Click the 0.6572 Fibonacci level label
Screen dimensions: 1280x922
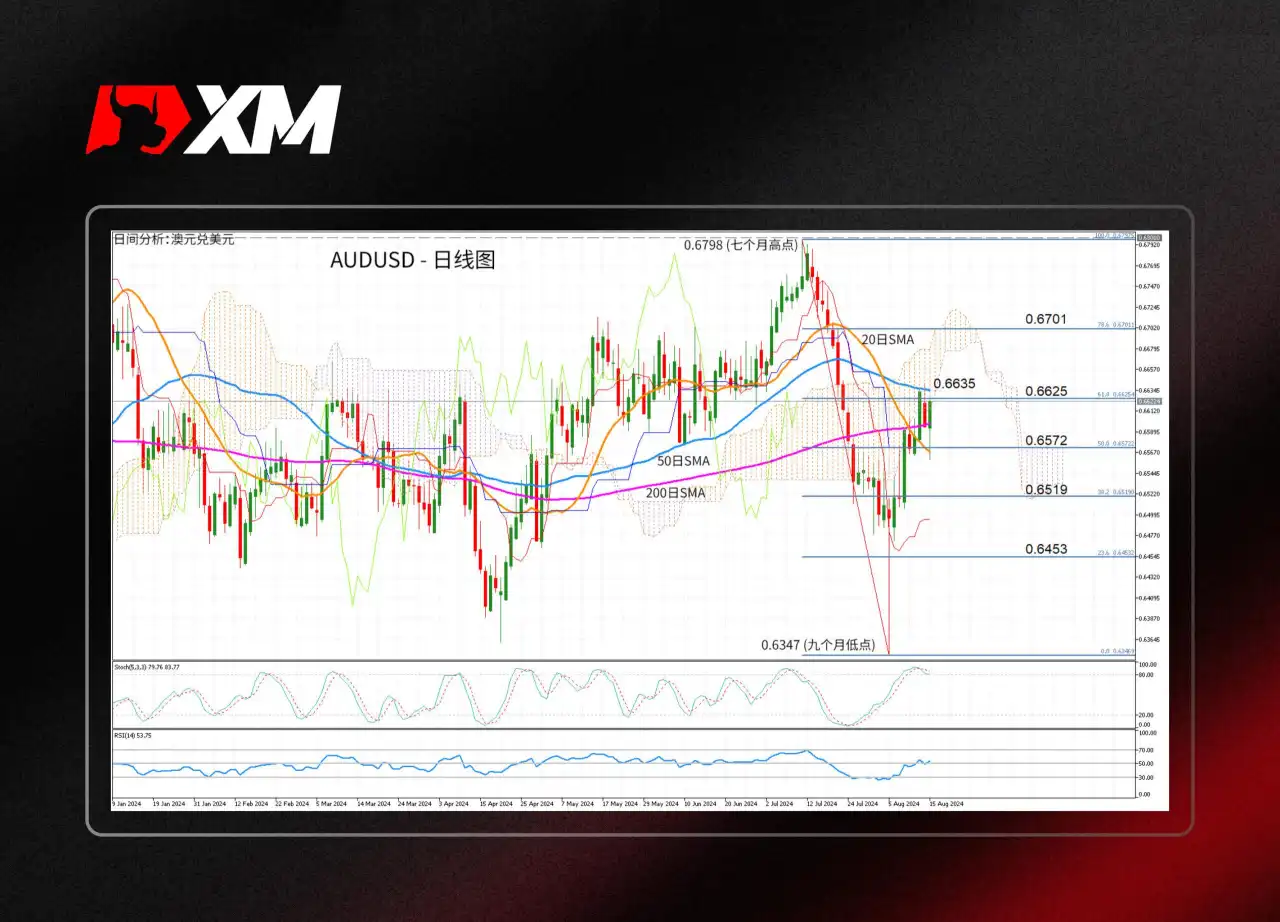pyautogui.click(x=1046, y=440)
